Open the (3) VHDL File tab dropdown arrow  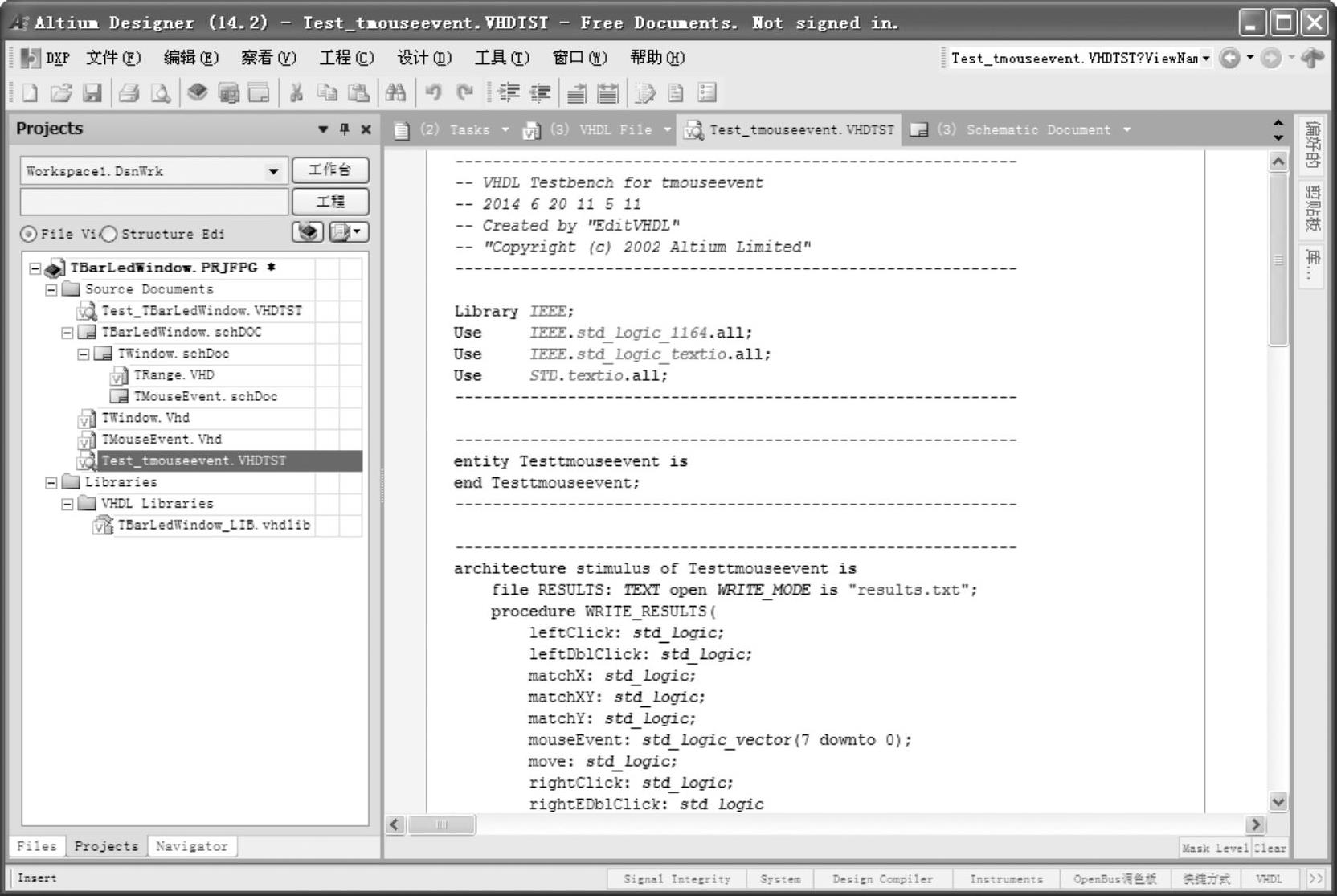tap(667, 129)
